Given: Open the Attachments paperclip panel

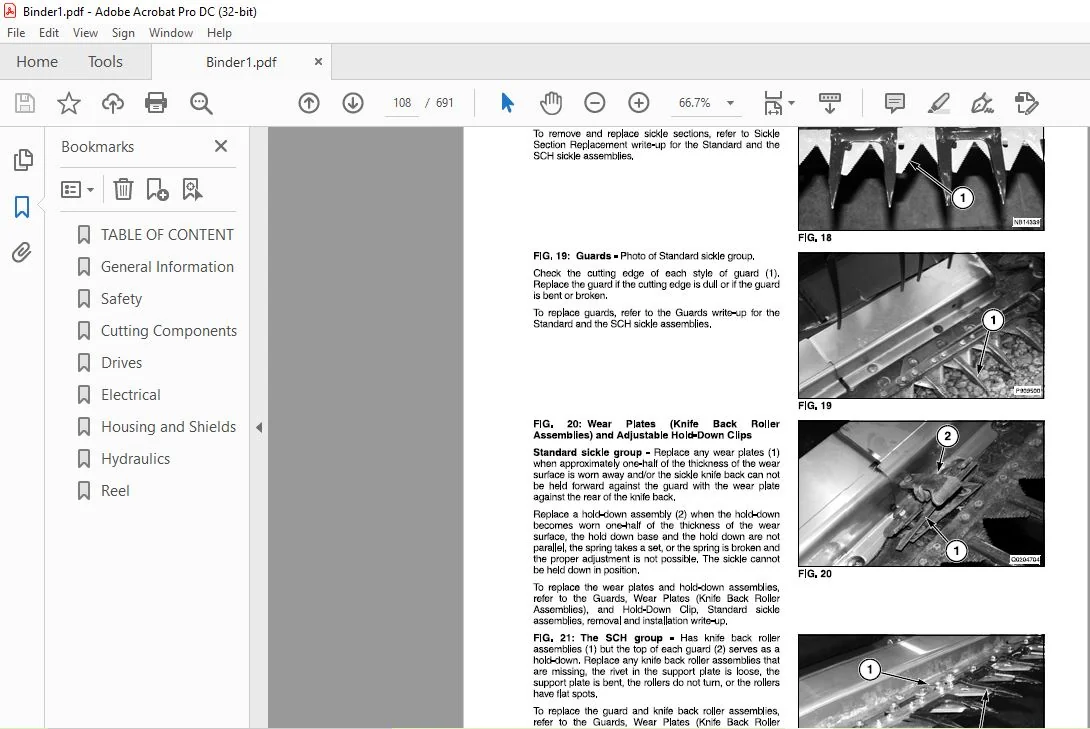Looking at the screenshot, I should [22, 252].
